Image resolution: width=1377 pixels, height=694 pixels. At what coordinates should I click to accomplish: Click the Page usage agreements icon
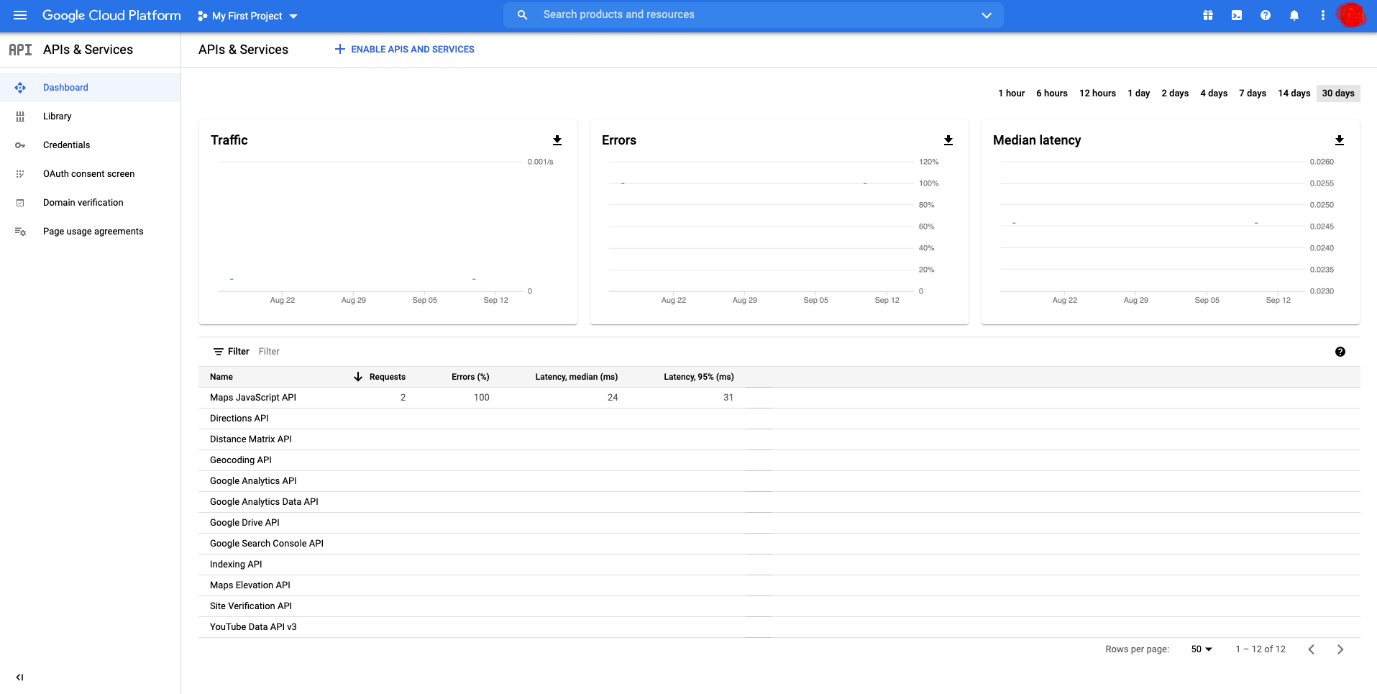coord(20,232)
